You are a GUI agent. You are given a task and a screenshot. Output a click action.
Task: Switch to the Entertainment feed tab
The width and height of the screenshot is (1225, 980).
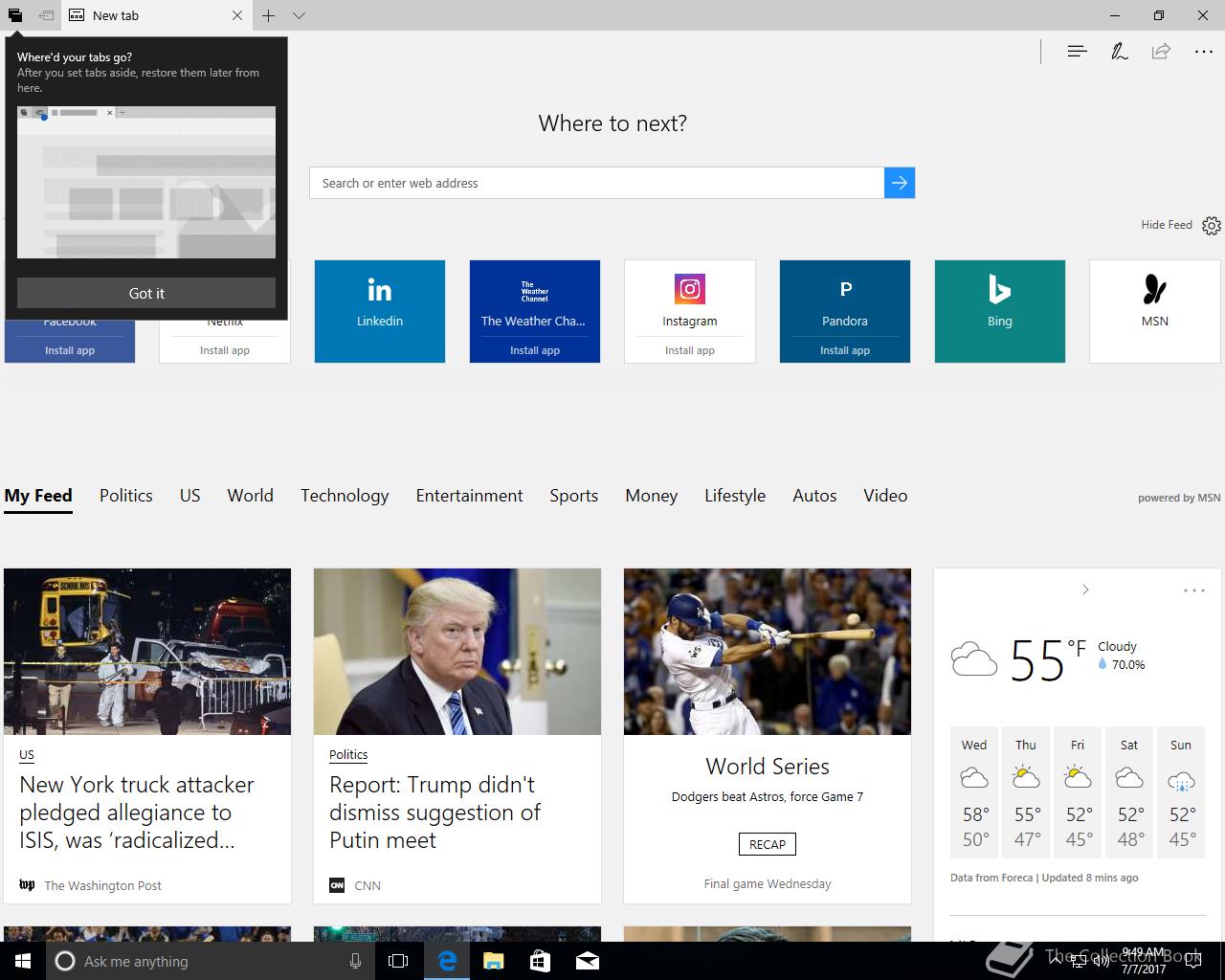coord(470,496)
